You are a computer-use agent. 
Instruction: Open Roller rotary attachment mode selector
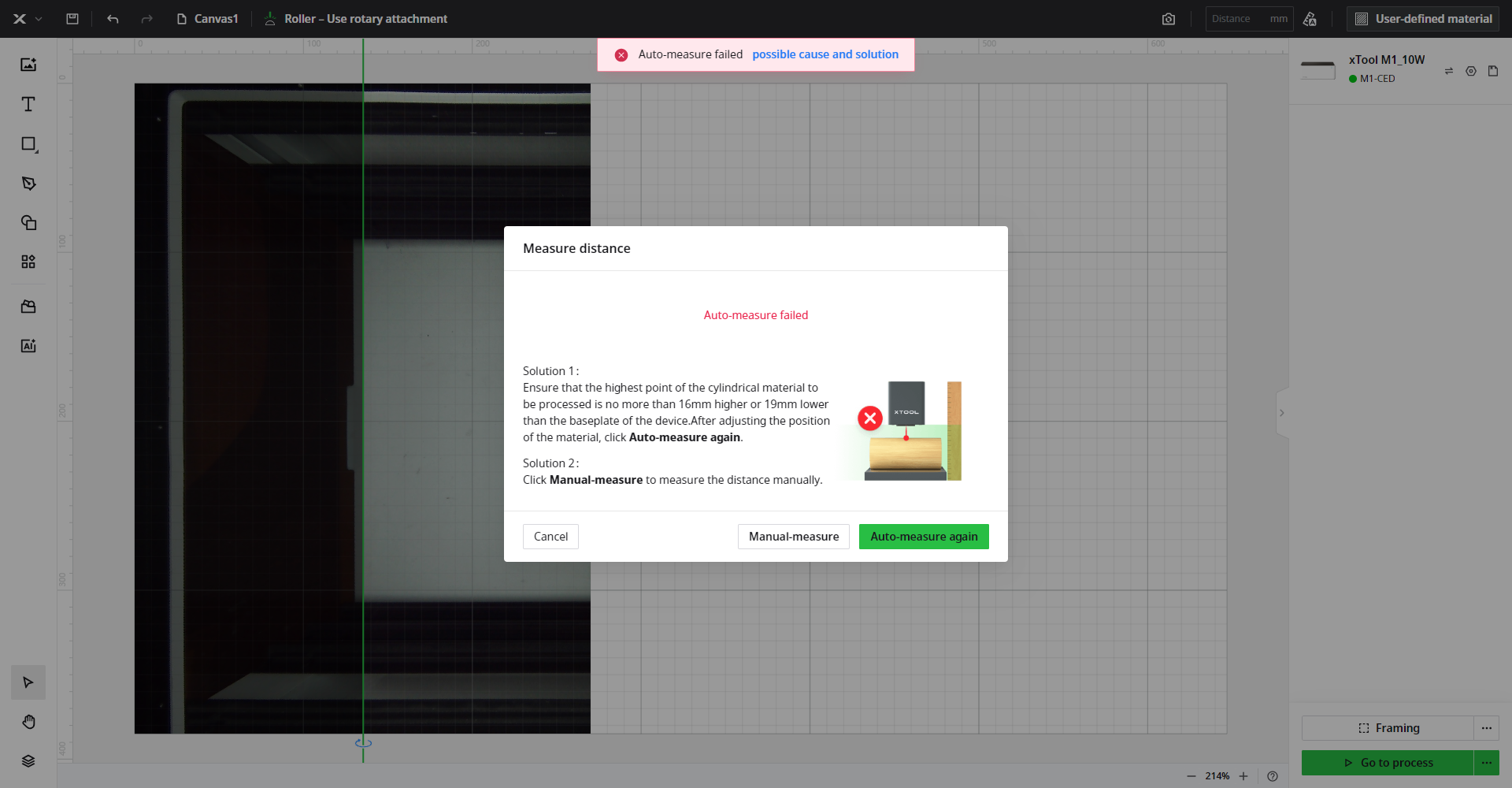pos(356,19)
